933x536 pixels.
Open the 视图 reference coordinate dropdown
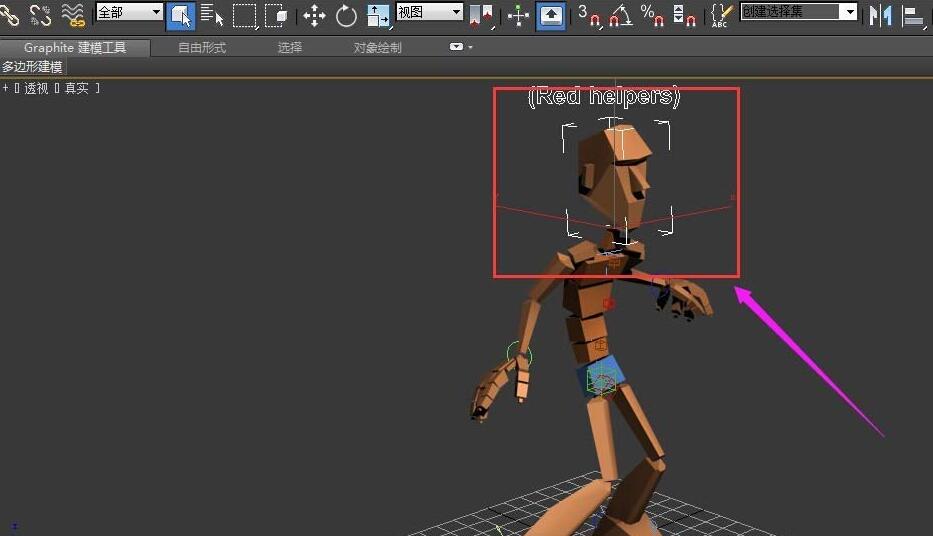point(429,13)
